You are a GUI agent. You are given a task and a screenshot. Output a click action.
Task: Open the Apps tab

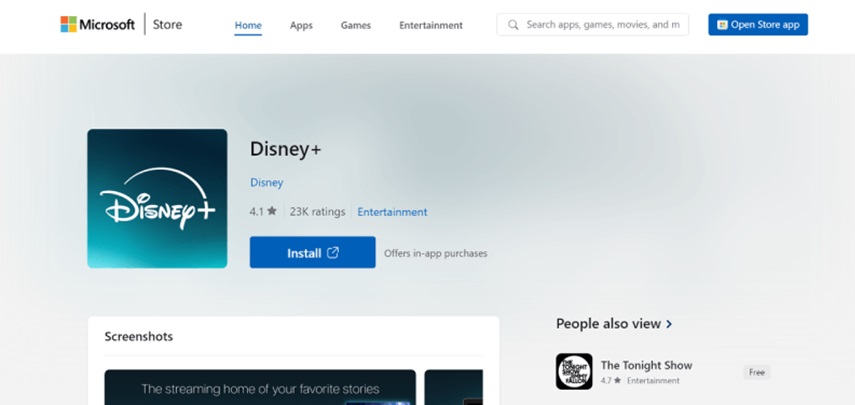(301, 25)
